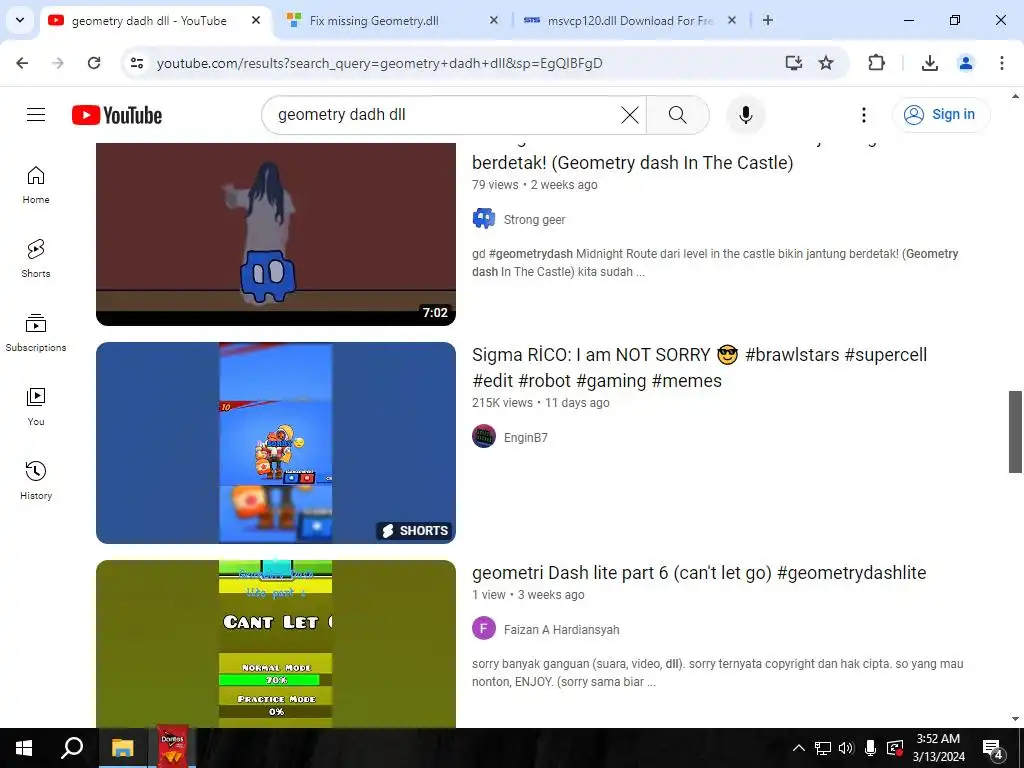The image size is (1024, 768).
Task: View site information icon in address bar
Action: pyautogui.click(x=136, y=63)
